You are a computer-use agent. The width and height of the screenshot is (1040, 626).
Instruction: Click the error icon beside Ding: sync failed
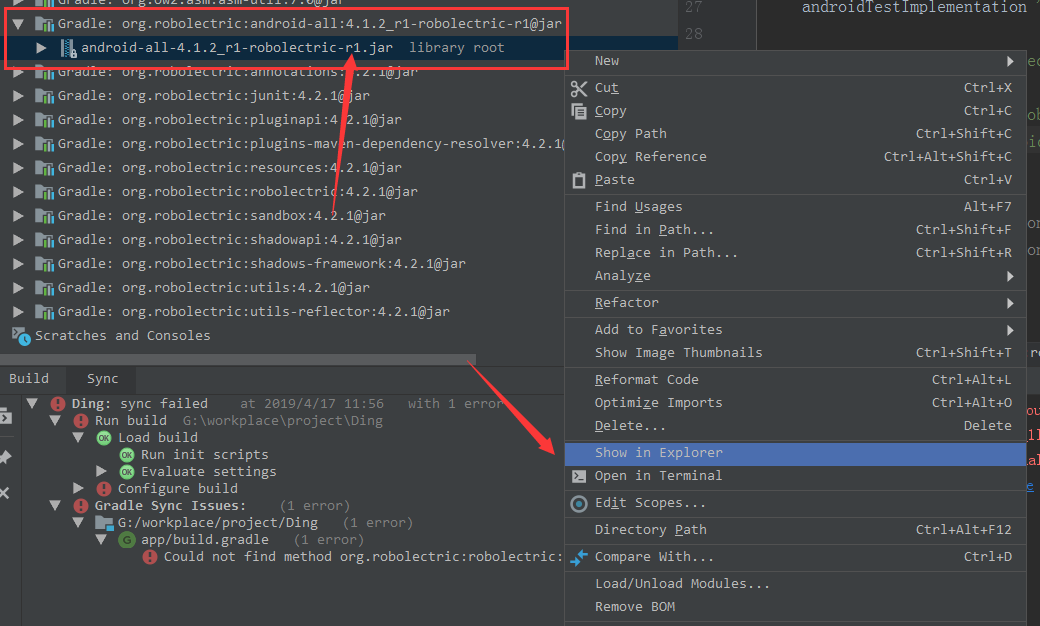point(58,404)
